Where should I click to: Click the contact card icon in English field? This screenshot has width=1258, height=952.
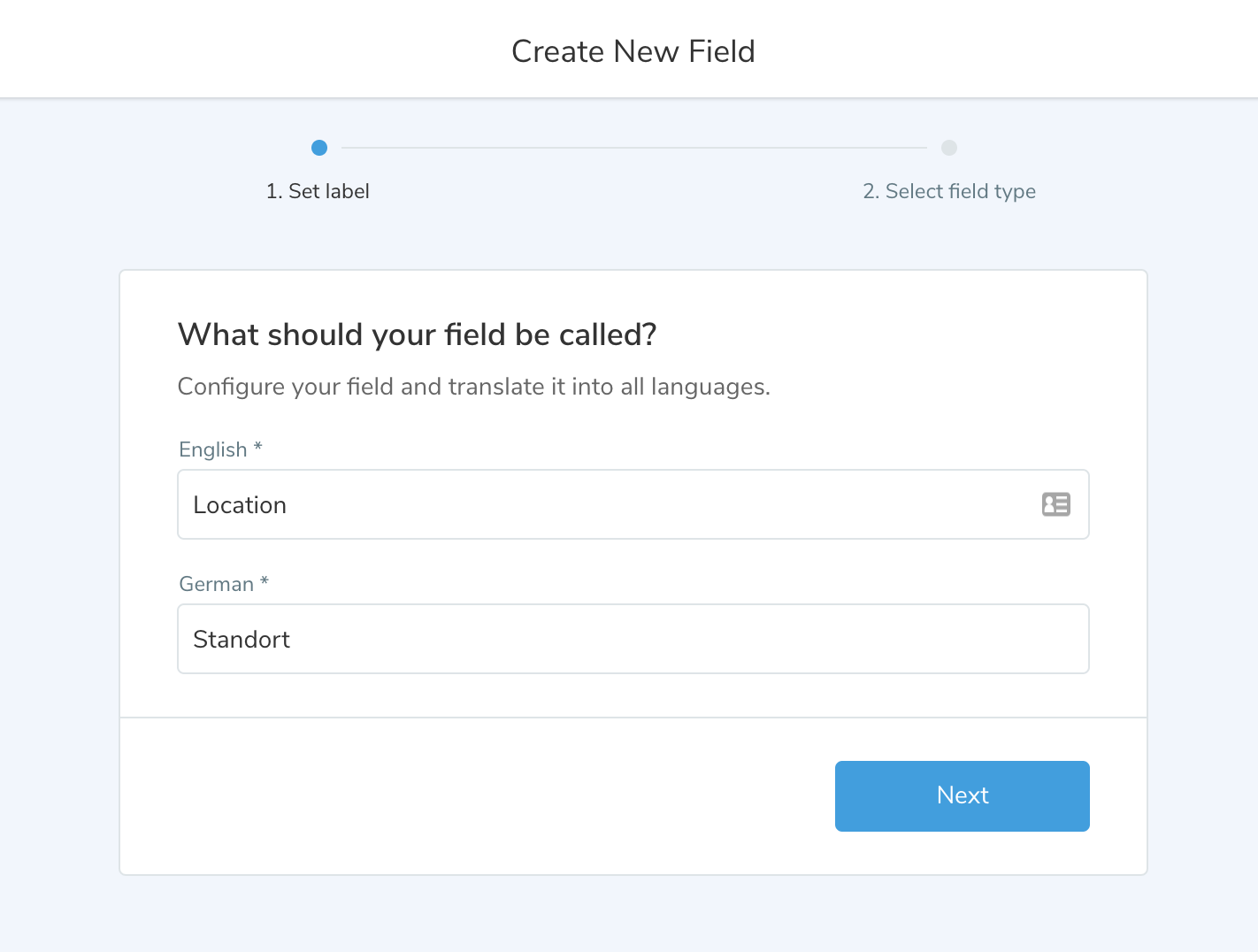pyautogui.click(x=1055, y=504)
